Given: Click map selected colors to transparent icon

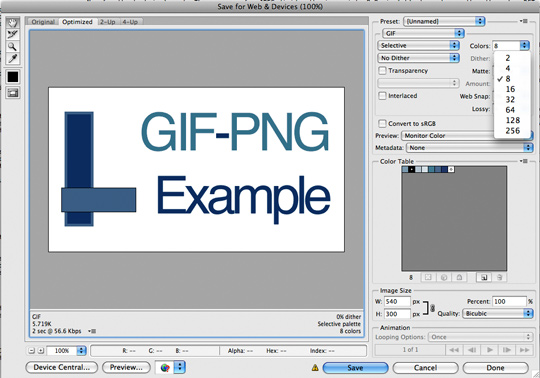Looking at the screenshot, I should [428, 277].
